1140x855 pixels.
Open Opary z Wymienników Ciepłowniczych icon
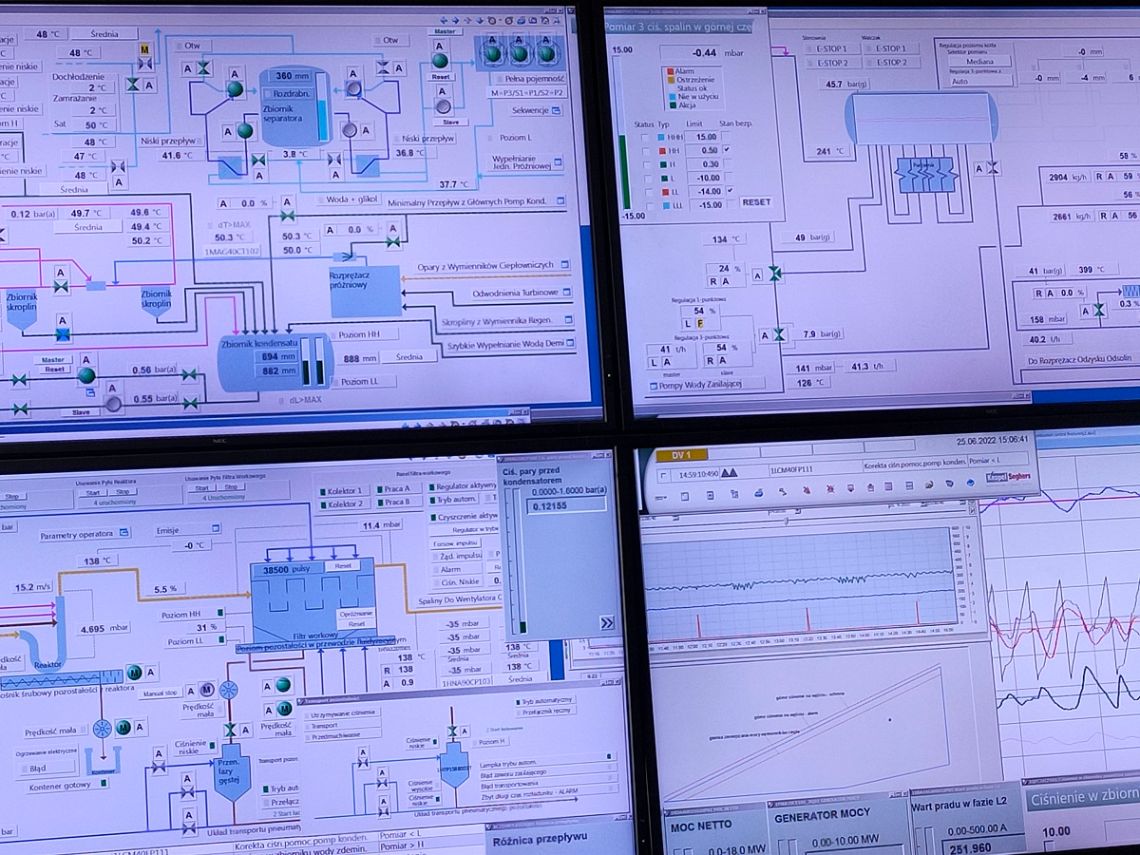coord(565,265)
